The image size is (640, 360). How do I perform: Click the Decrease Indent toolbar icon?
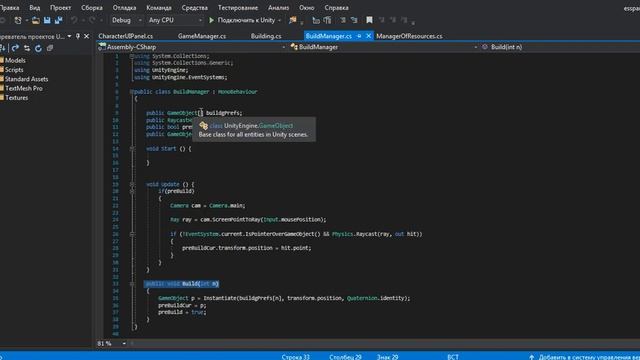(343, 20)
